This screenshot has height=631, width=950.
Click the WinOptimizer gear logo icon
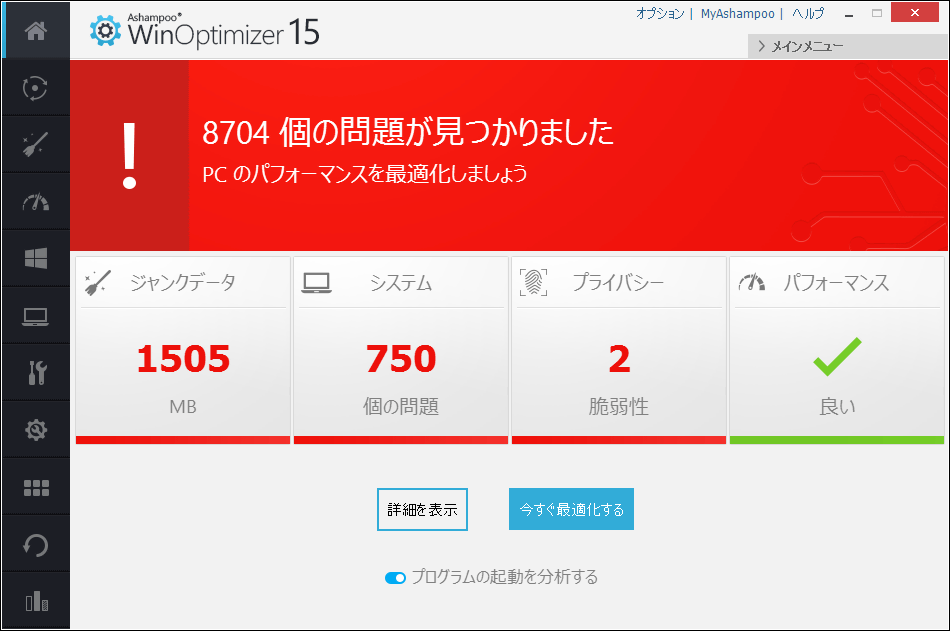coord(105,30)
